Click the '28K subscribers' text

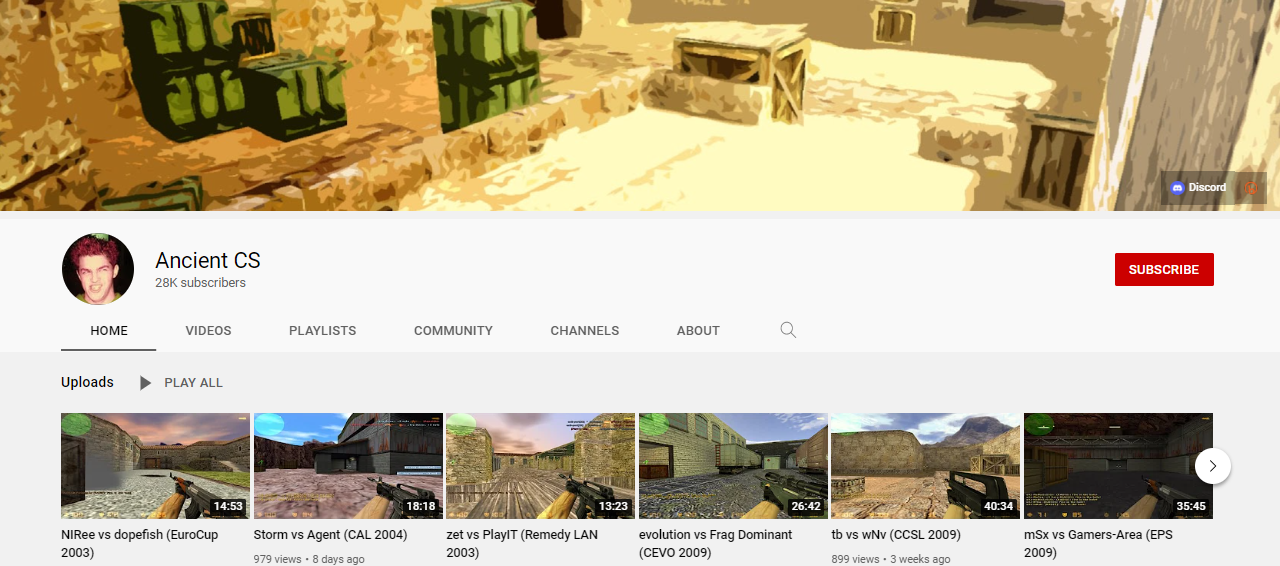click(x=200, y=283)
